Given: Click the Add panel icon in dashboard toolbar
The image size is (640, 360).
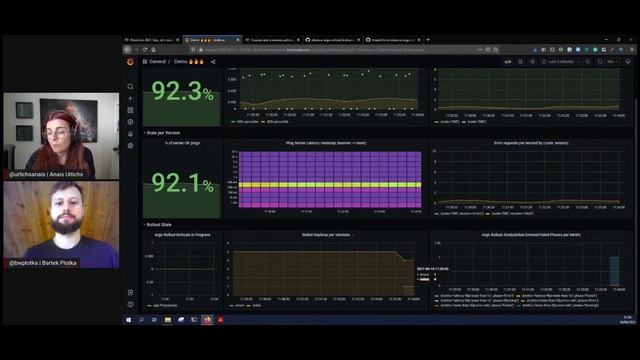Looking at the screenshot, I should pos(508,62).
